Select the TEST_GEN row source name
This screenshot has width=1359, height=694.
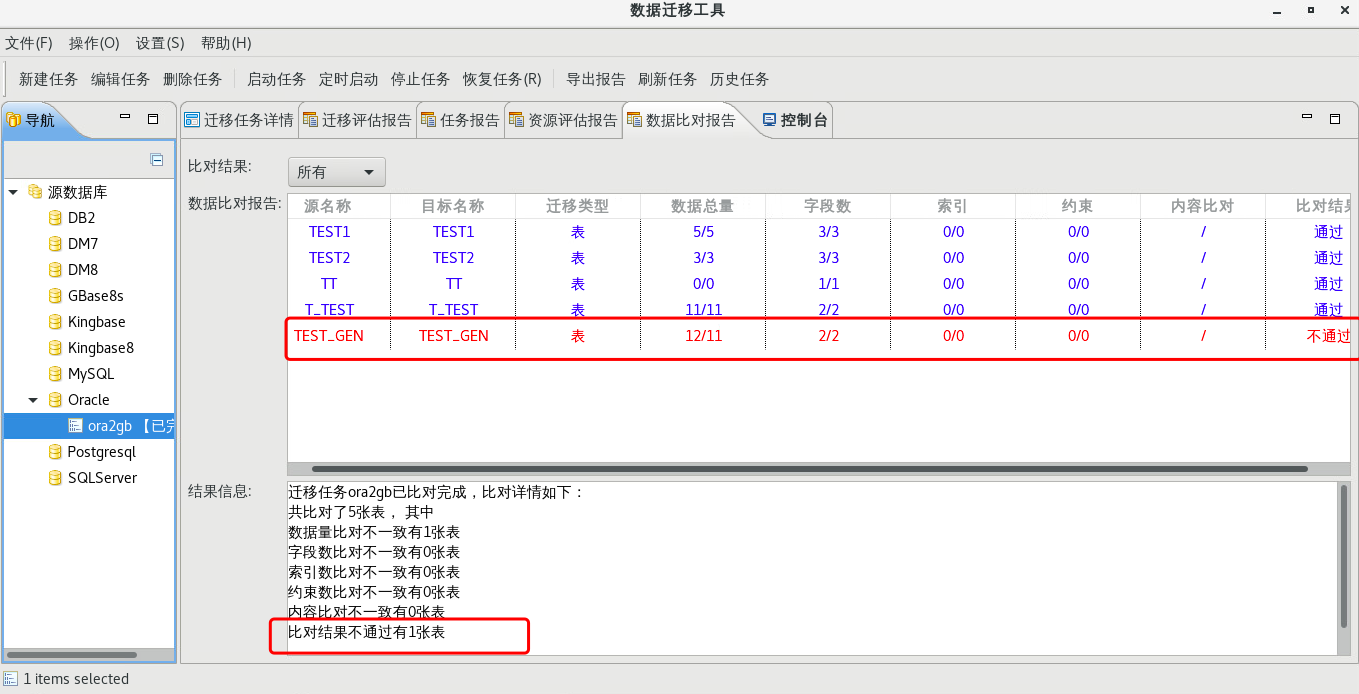point(329,336)
